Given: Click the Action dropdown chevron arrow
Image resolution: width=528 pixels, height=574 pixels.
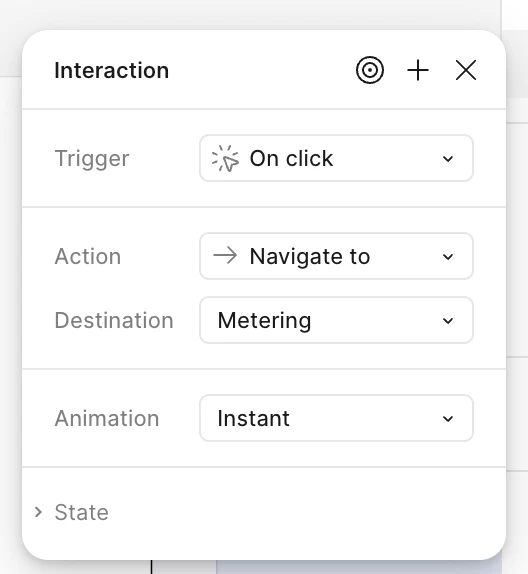Looking at the screenshot, I should click(x=448, y=257).
